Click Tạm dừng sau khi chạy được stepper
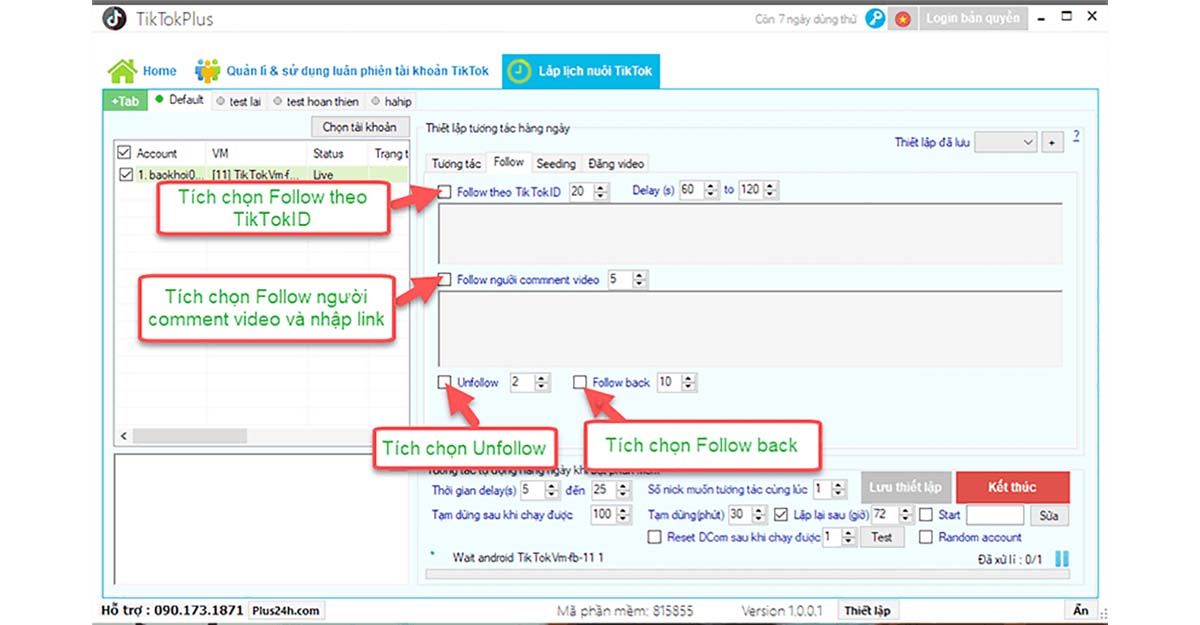This screenshot has height=625, width=1200. click(611, 516)
